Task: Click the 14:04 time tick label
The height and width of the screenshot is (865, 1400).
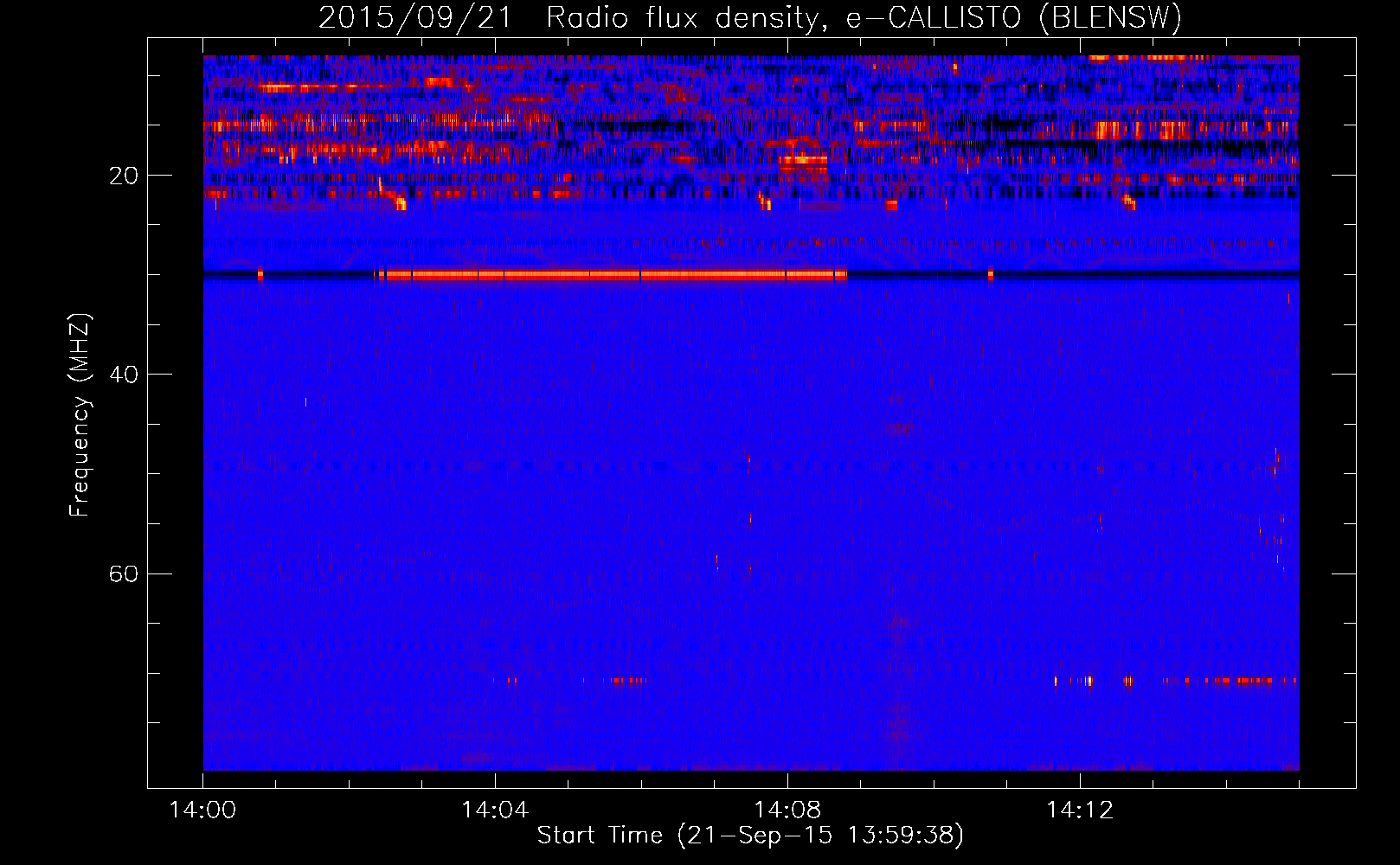Action: (x=495, y=811)
